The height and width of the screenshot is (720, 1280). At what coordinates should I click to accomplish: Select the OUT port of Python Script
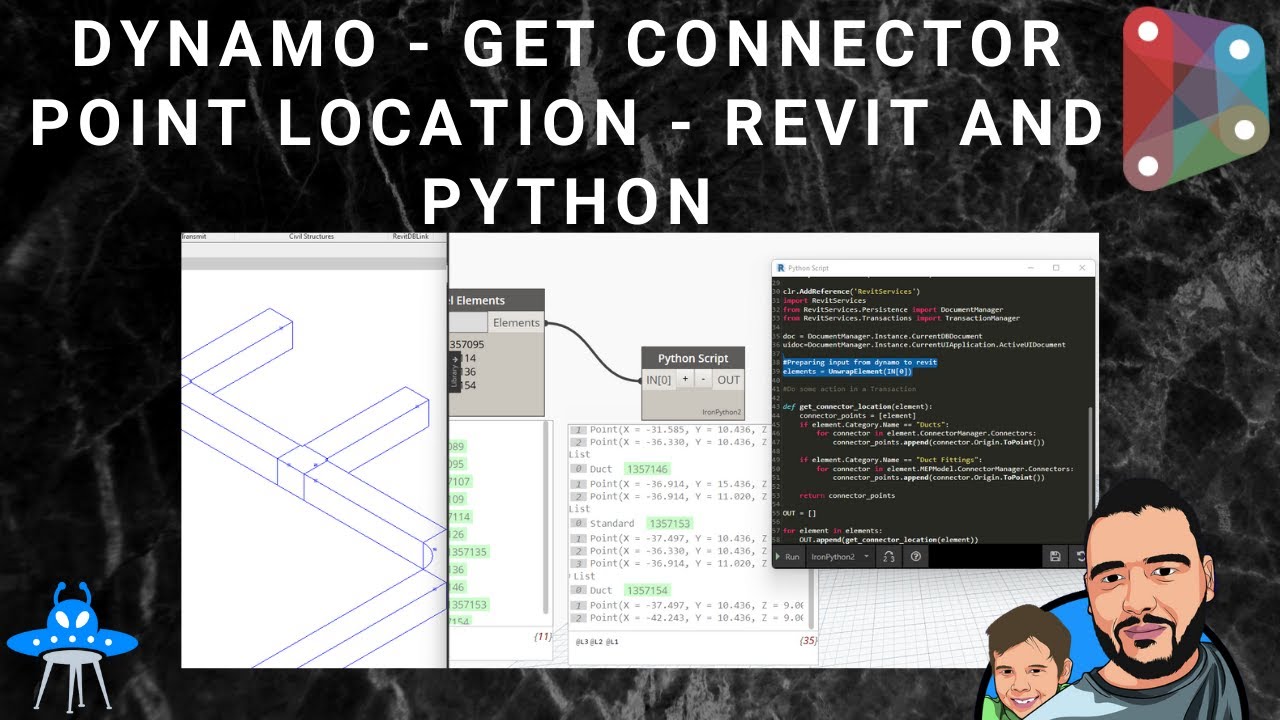729,380
